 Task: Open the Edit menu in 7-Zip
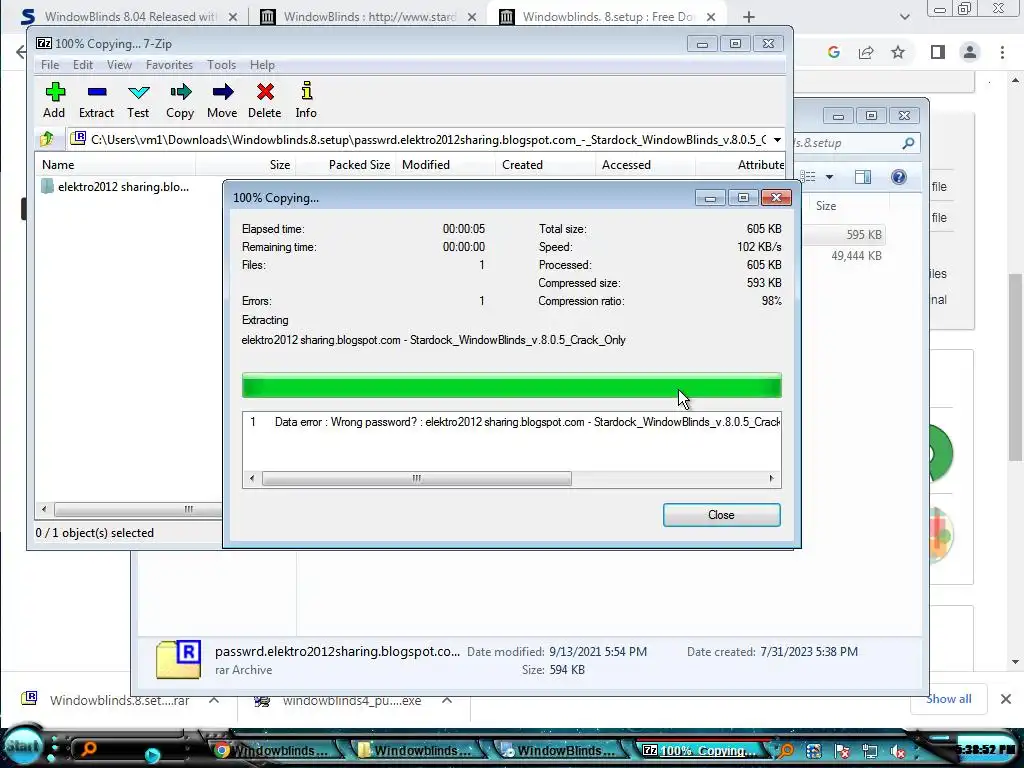(x=83, y=65)
